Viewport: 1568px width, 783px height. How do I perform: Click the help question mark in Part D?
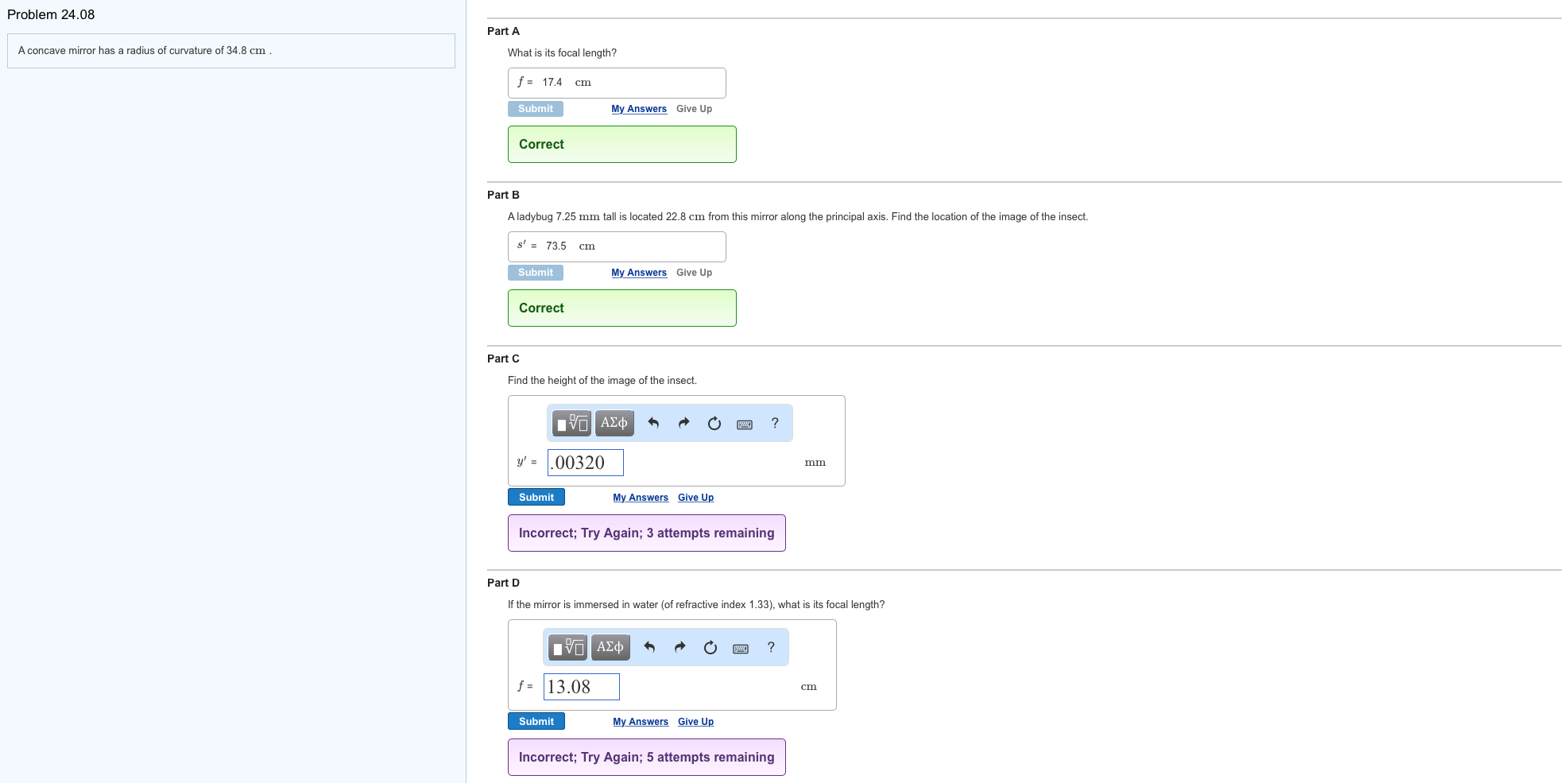pyautogui.click(x=771, y=647)
